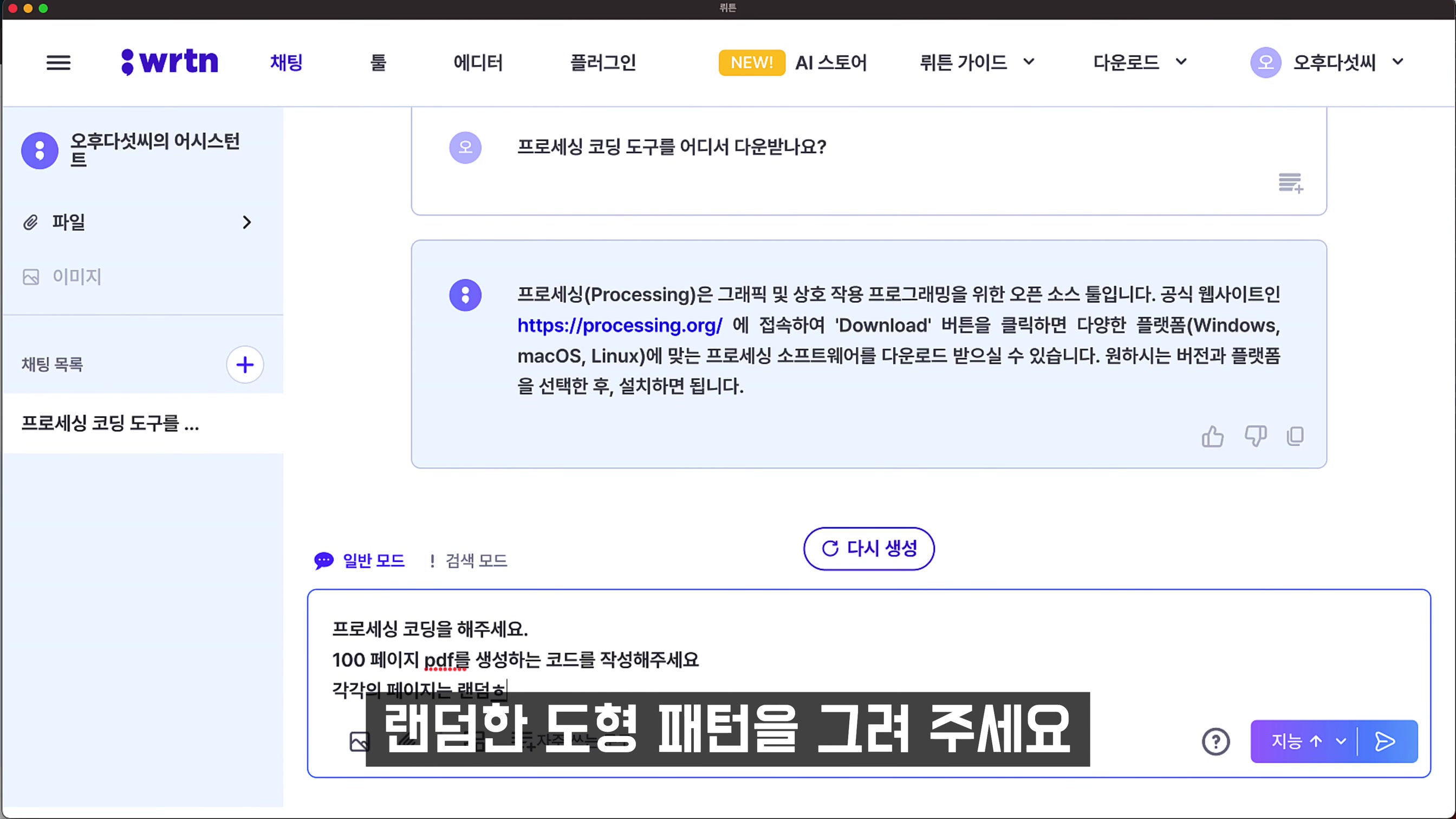Click the paperclip icon next to 파일
Screen dimensions: 1456x819
[30, 222]
